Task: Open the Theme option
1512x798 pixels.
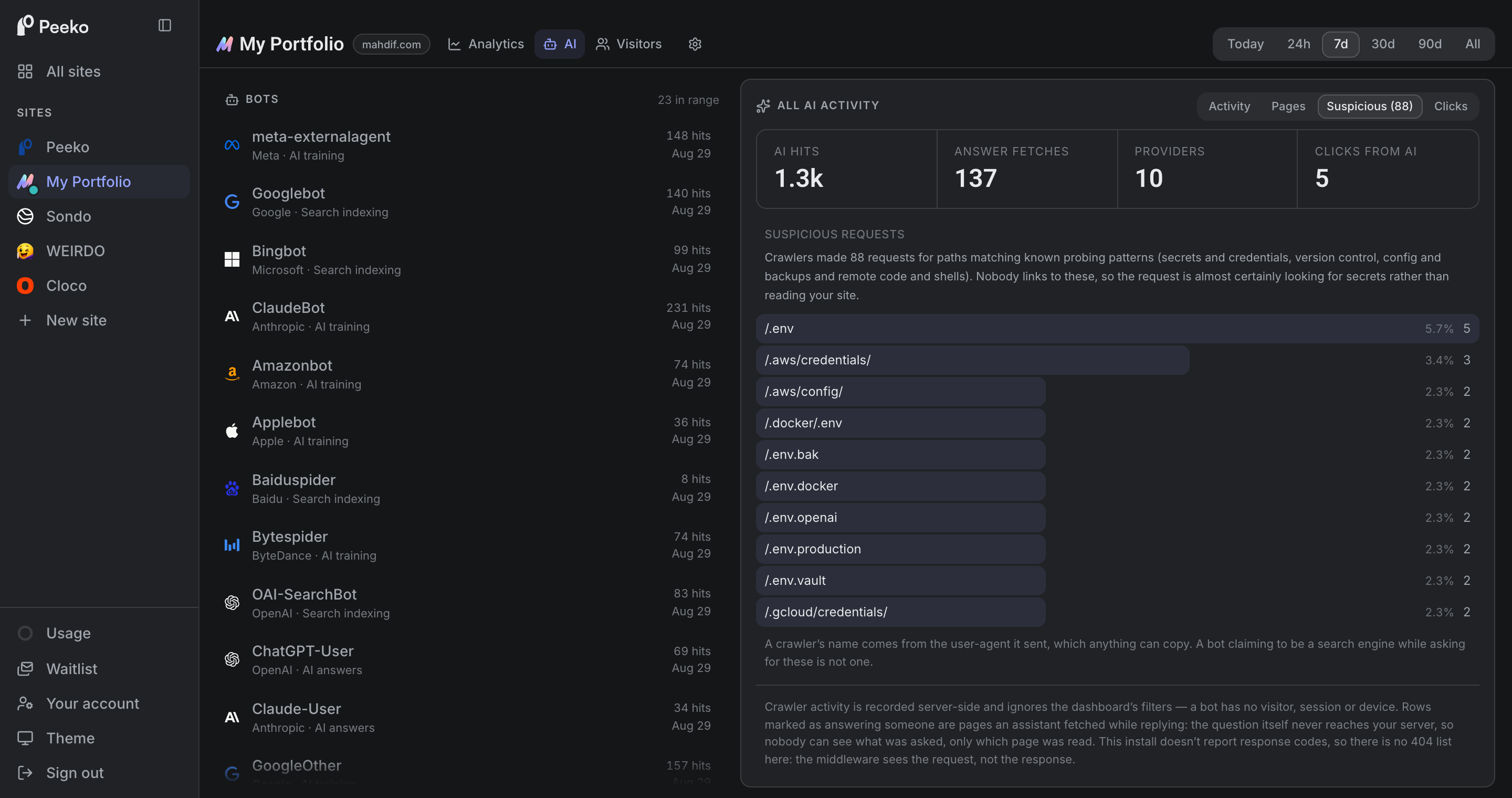Action: (99, 738)
